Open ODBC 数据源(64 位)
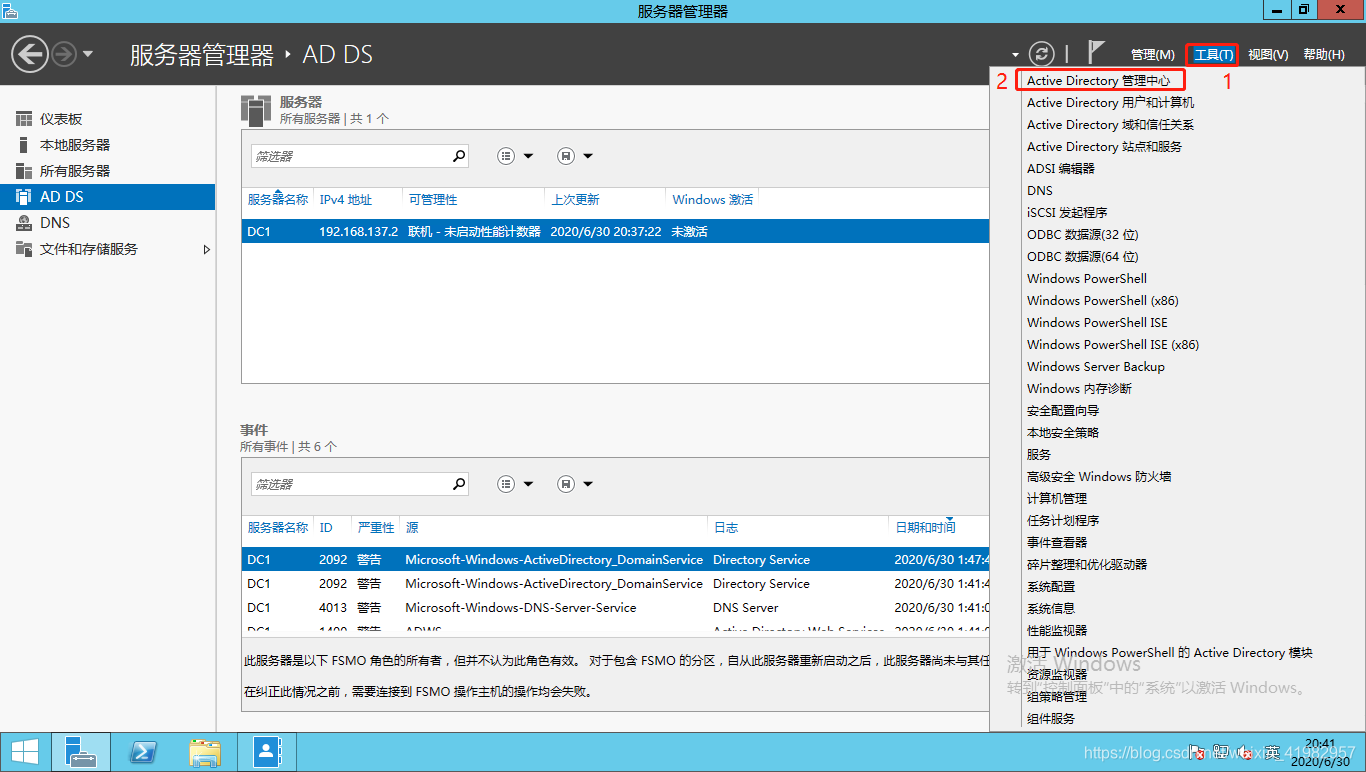The image size is (1366, 772). pyautogui.click(x=1083, y=256)
